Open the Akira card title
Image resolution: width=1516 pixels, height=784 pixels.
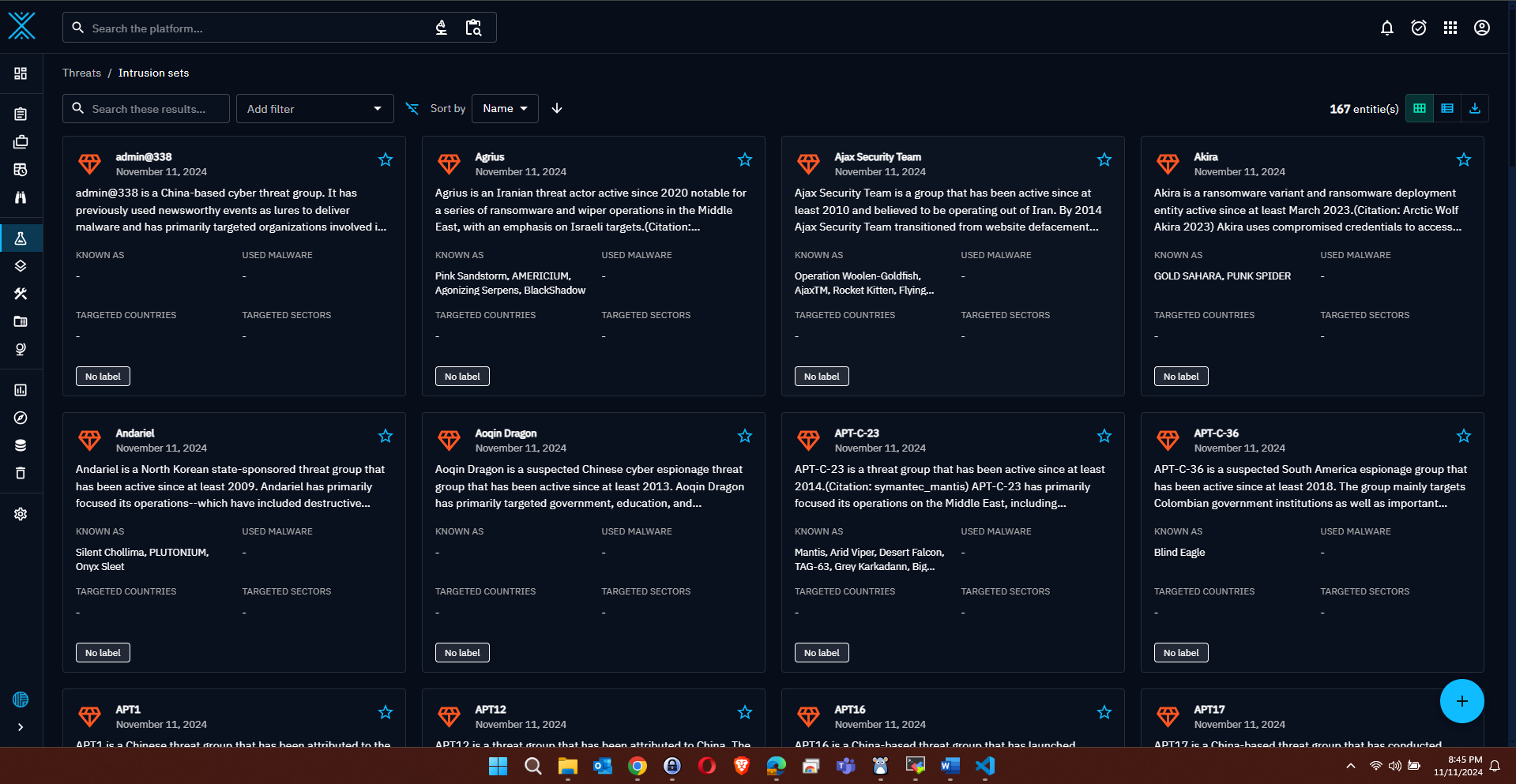(x=1206, y=157)
